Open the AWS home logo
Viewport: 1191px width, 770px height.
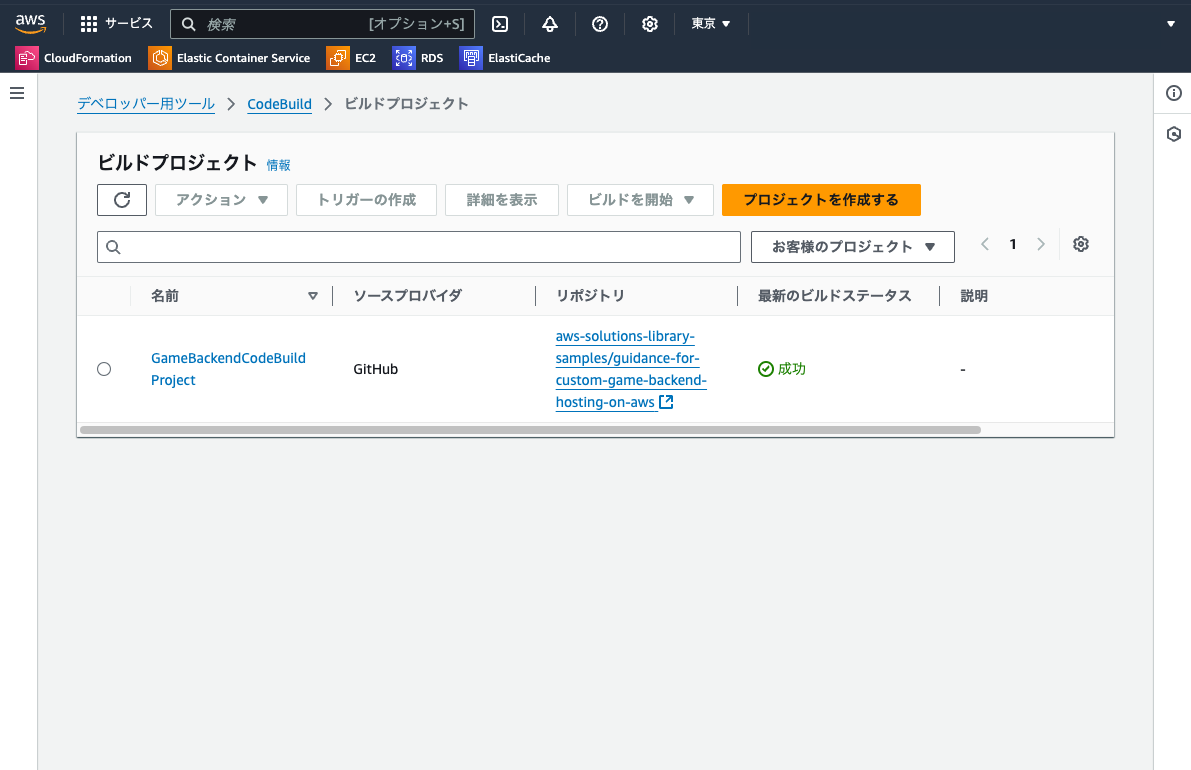click(30, 24)
